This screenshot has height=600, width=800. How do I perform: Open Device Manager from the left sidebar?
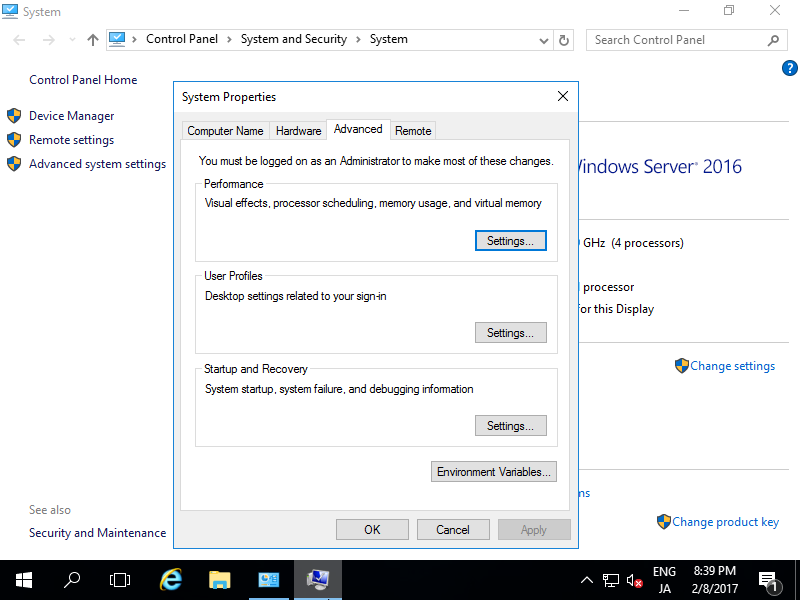click(68, 115)
